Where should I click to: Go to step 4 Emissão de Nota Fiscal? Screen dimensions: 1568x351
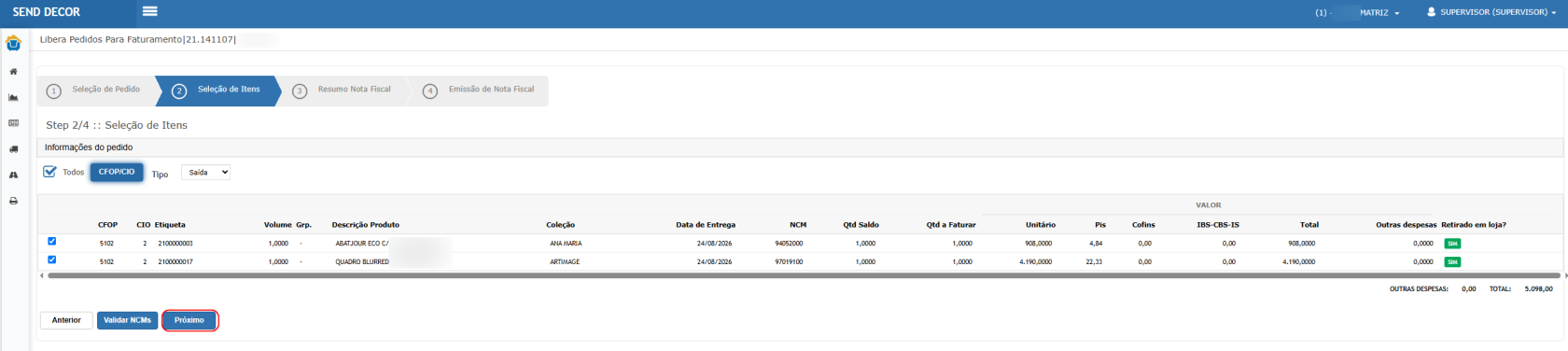pyautogui.click(x=480, y=91)
